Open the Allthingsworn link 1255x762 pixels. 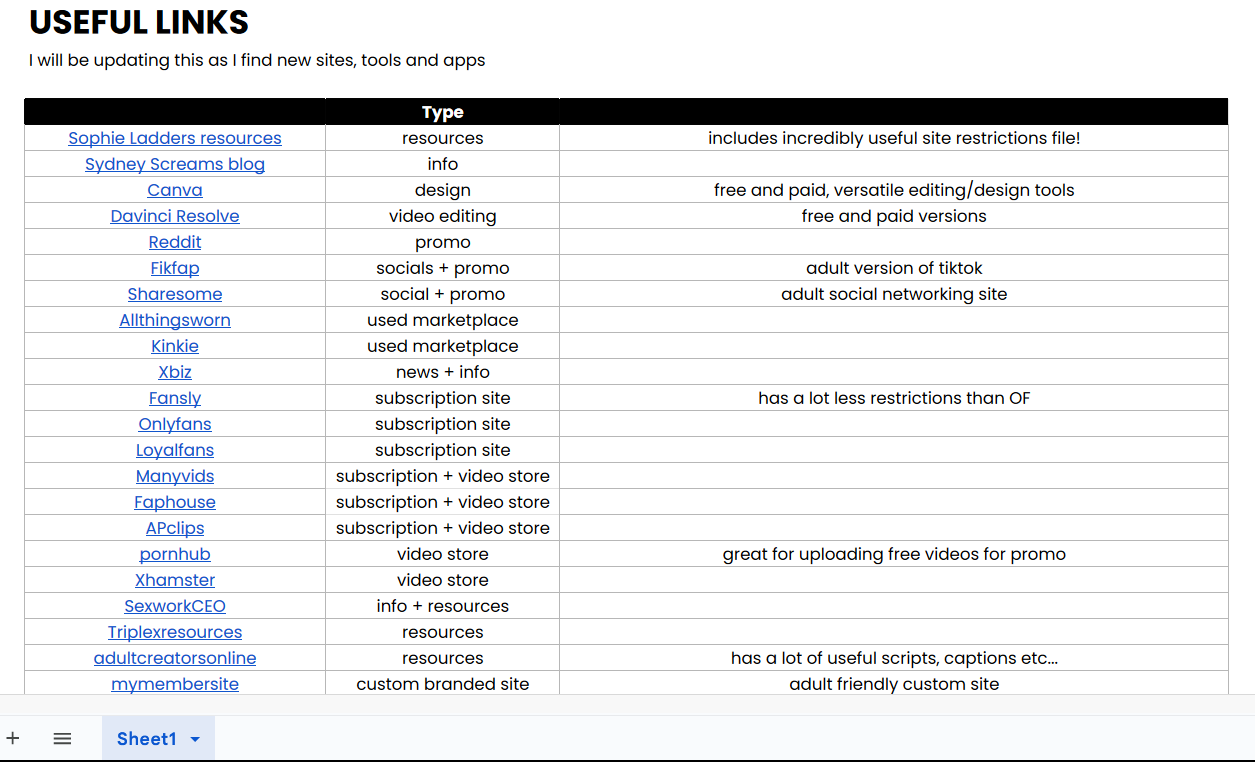pyautogui.click(x=175, y=320)
